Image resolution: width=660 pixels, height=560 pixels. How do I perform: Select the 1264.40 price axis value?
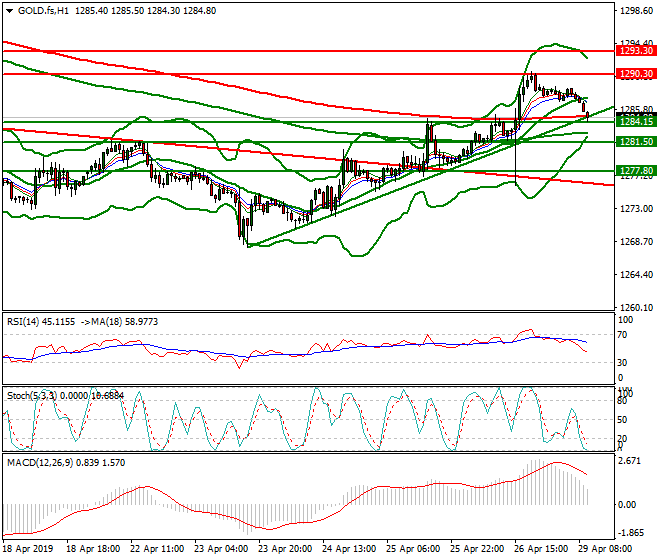click(x=636, y=275)
